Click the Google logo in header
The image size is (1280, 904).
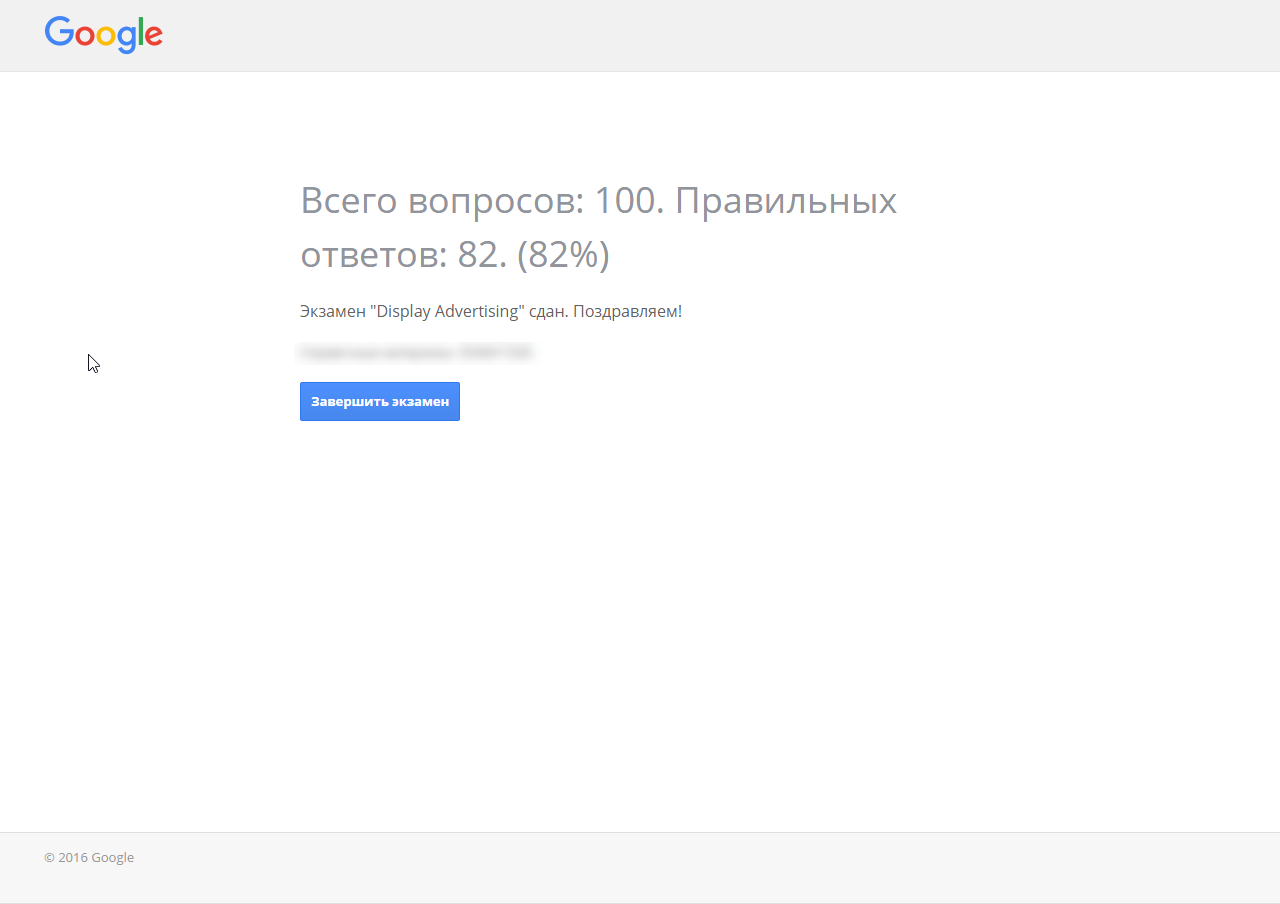point(103,35)
